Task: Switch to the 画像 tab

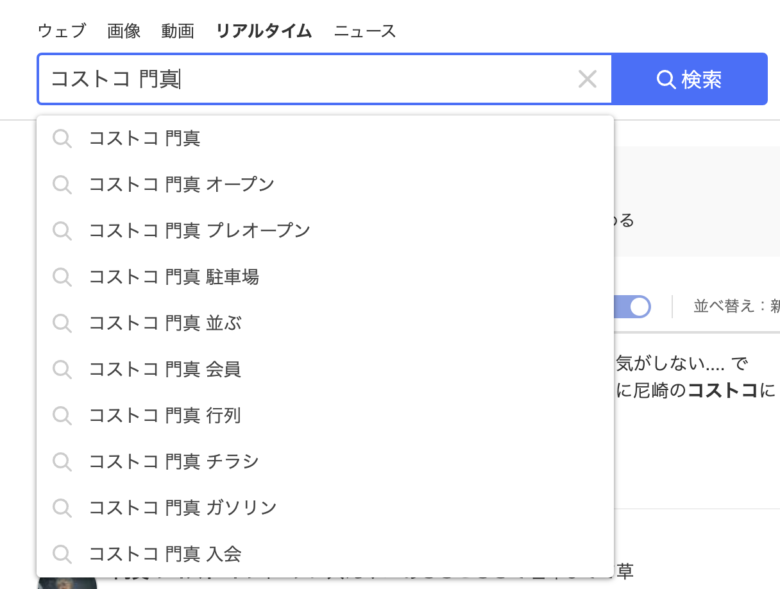Action: pyautogui.click(x=123, y=31)
